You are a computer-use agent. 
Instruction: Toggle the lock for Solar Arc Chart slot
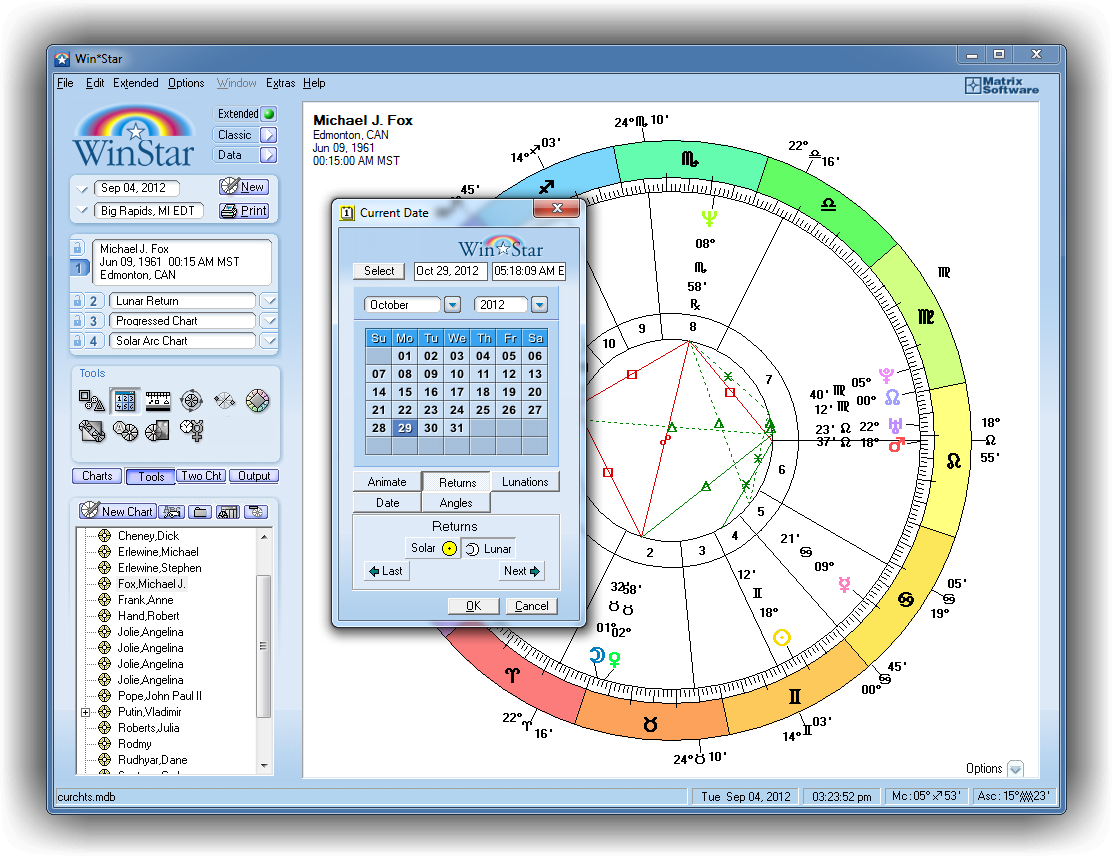[x=77, y=341]
